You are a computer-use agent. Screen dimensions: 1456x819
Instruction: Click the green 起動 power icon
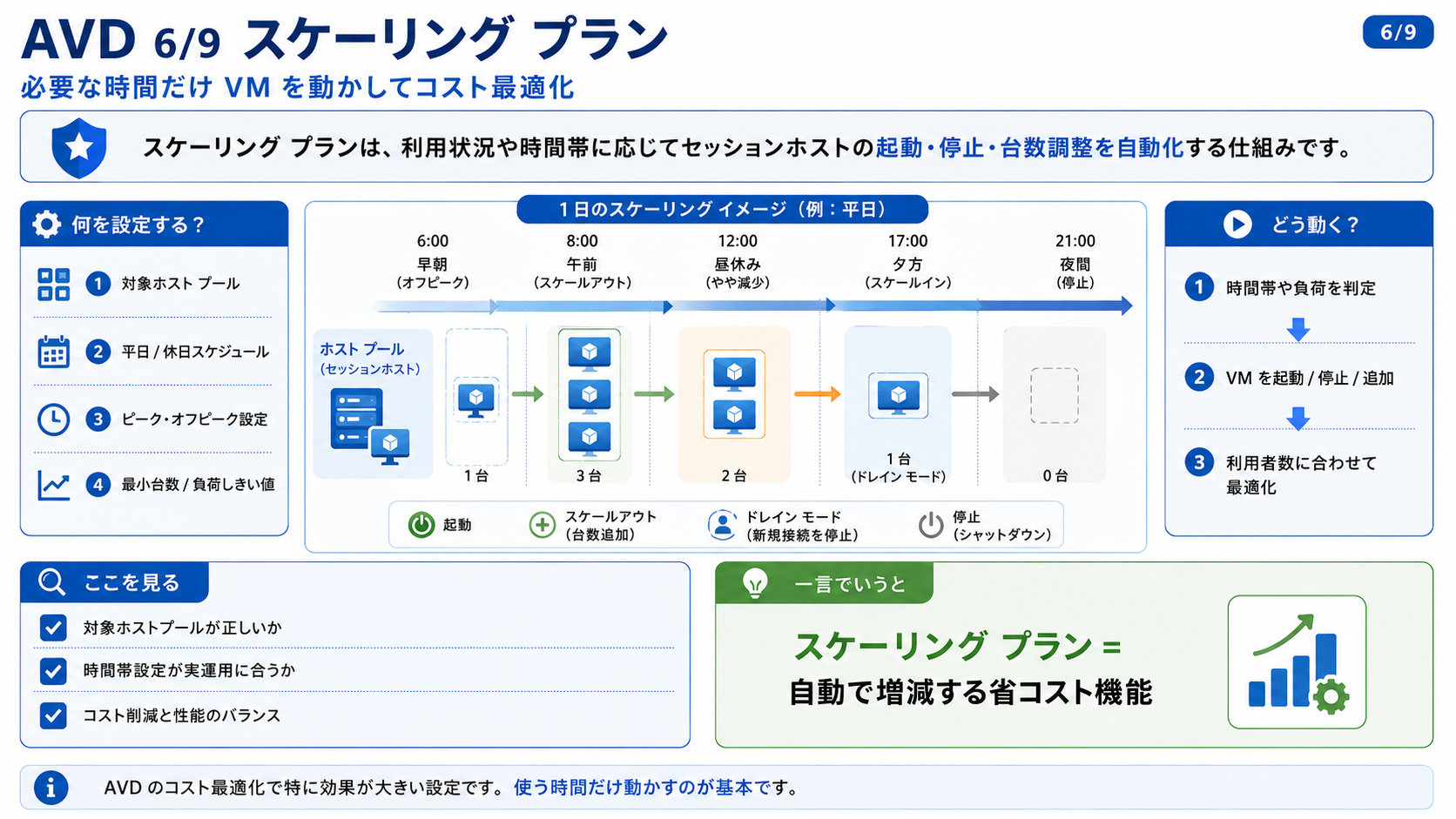421,525
